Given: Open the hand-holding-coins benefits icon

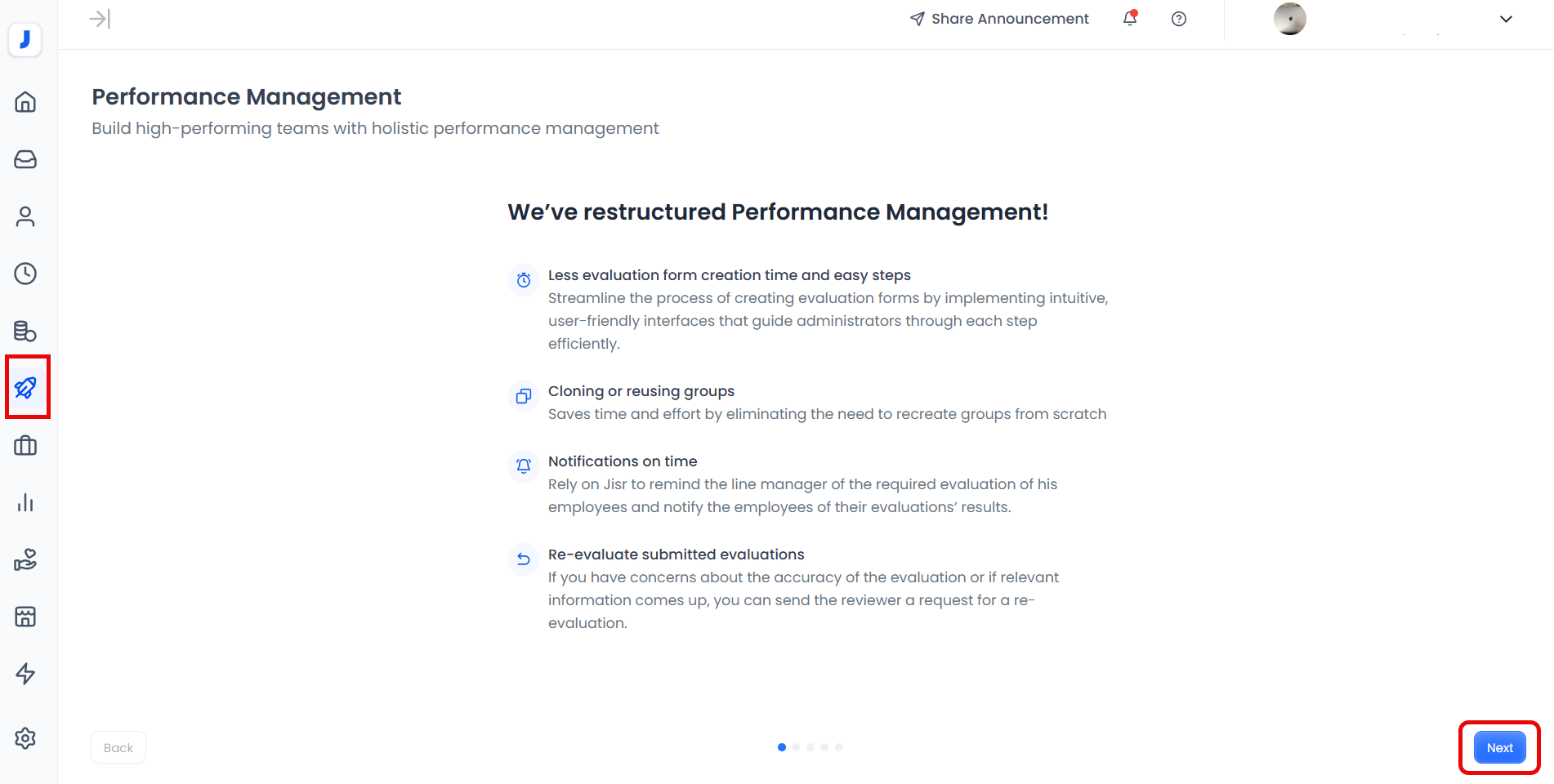Looking at the screenshot, I should 25,559.
